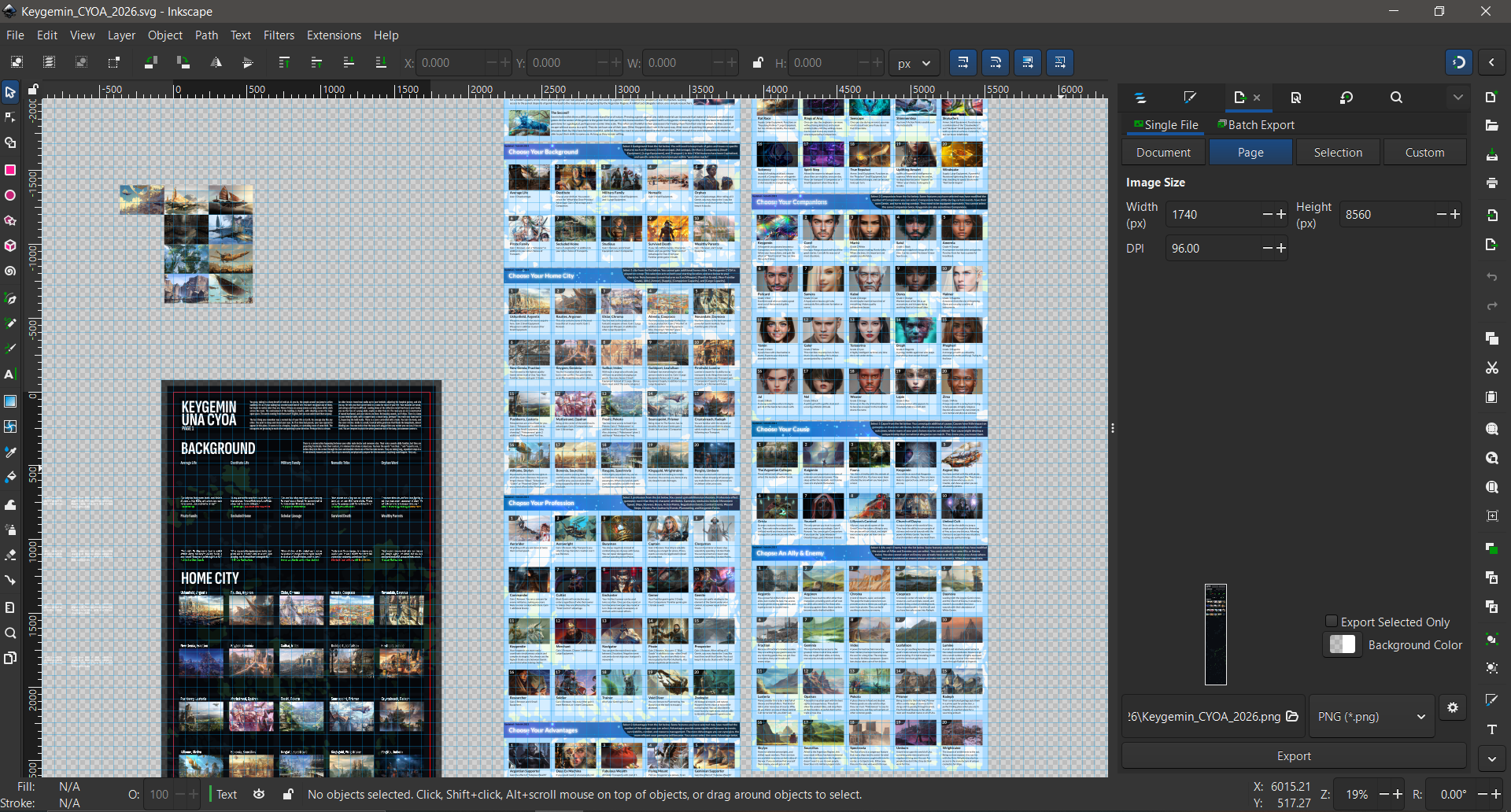Select the Rectangle tool
Image resolution: width=1511 pixels, height=812 pixels.
coord(10,170)
